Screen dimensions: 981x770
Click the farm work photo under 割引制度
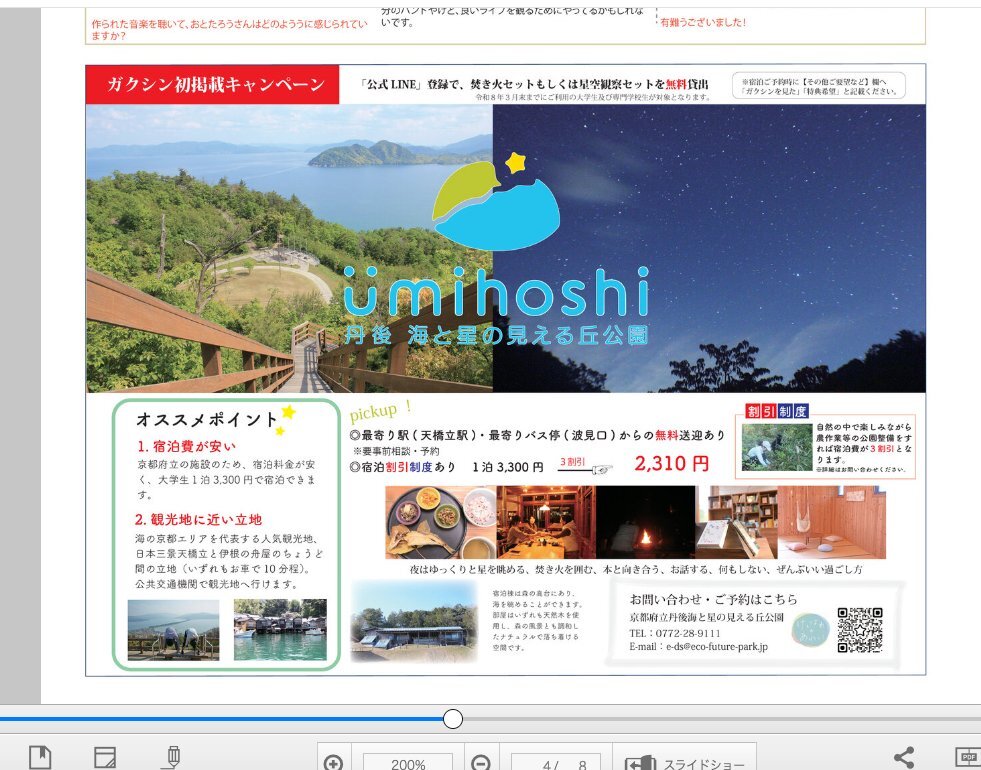click(776, 447)
